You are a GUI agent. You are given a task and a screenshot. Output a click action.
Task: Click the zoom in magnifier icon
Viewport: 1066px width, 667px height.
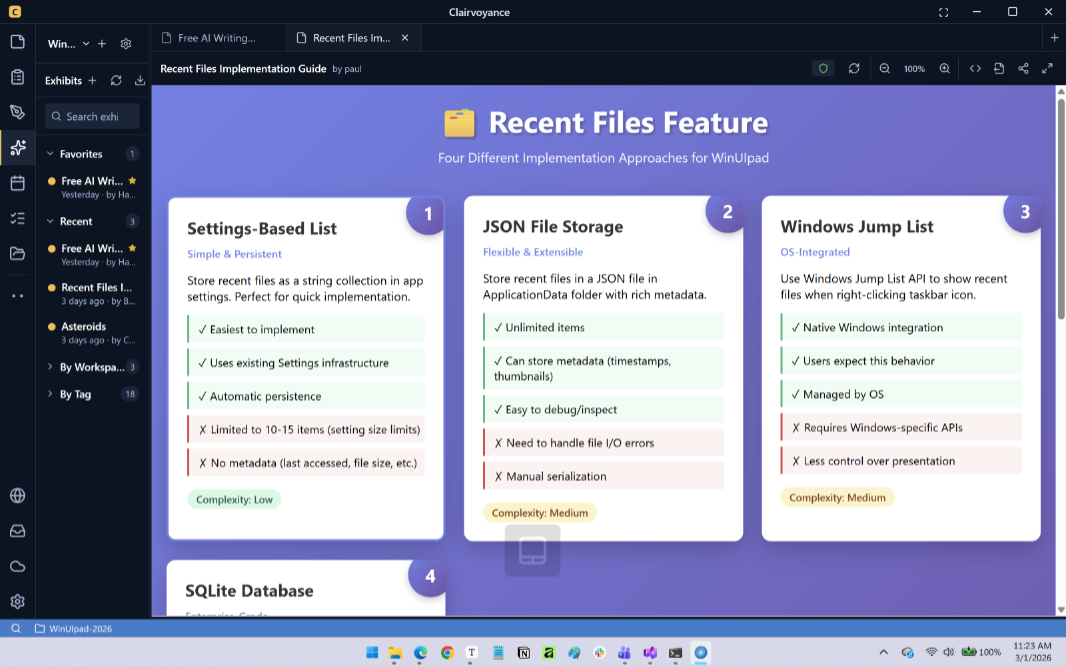click(944, 69)
